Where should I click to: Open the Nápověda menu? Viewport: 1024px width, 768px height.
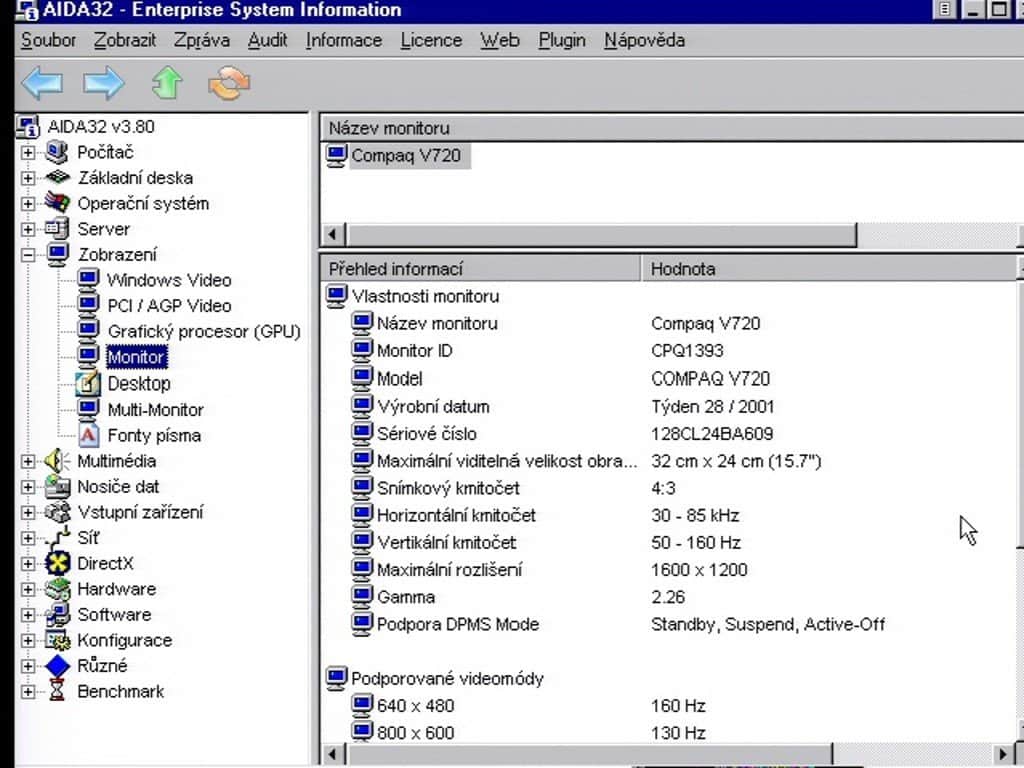tap(645, 40)
